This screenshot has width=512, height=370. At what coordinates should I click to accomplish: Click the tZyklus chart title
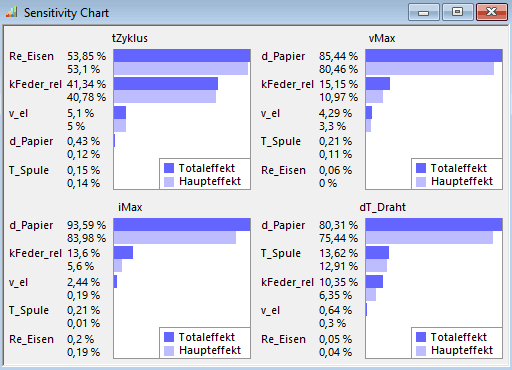click(130, 38)
